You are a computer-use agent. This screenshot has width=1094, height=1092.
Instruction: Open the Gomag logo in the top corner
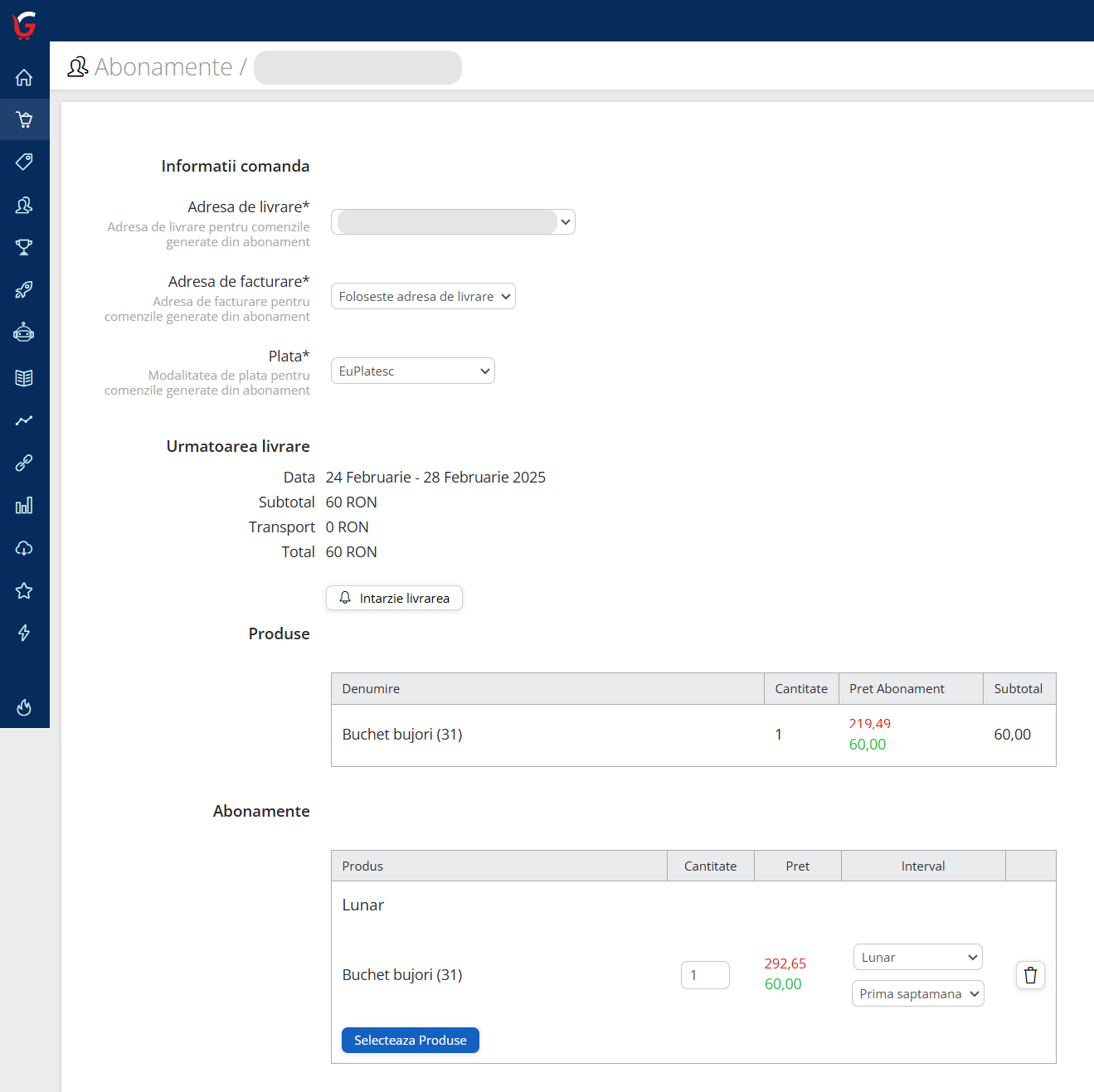click(24, 24)
